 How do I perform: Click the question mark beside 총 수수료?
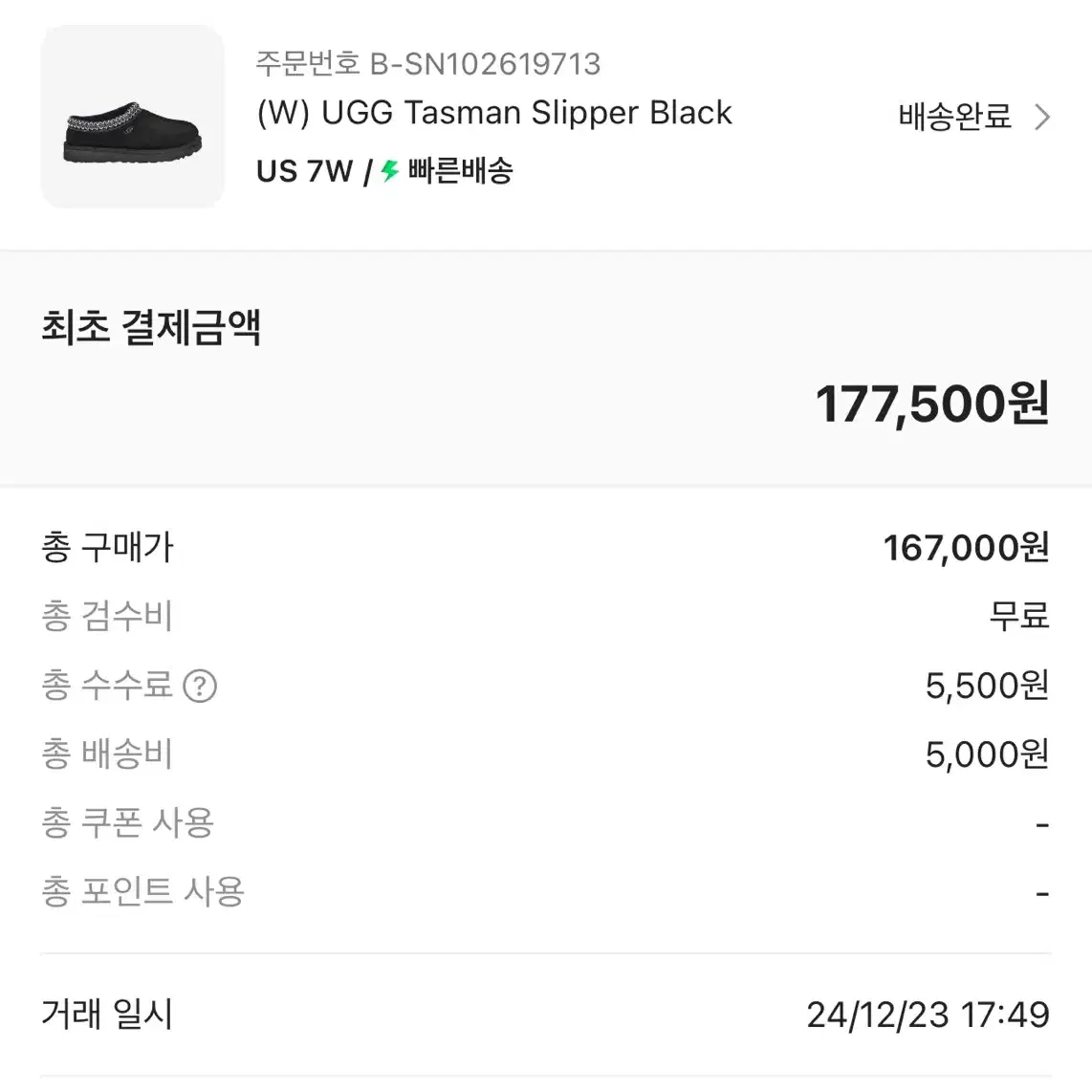200,686
